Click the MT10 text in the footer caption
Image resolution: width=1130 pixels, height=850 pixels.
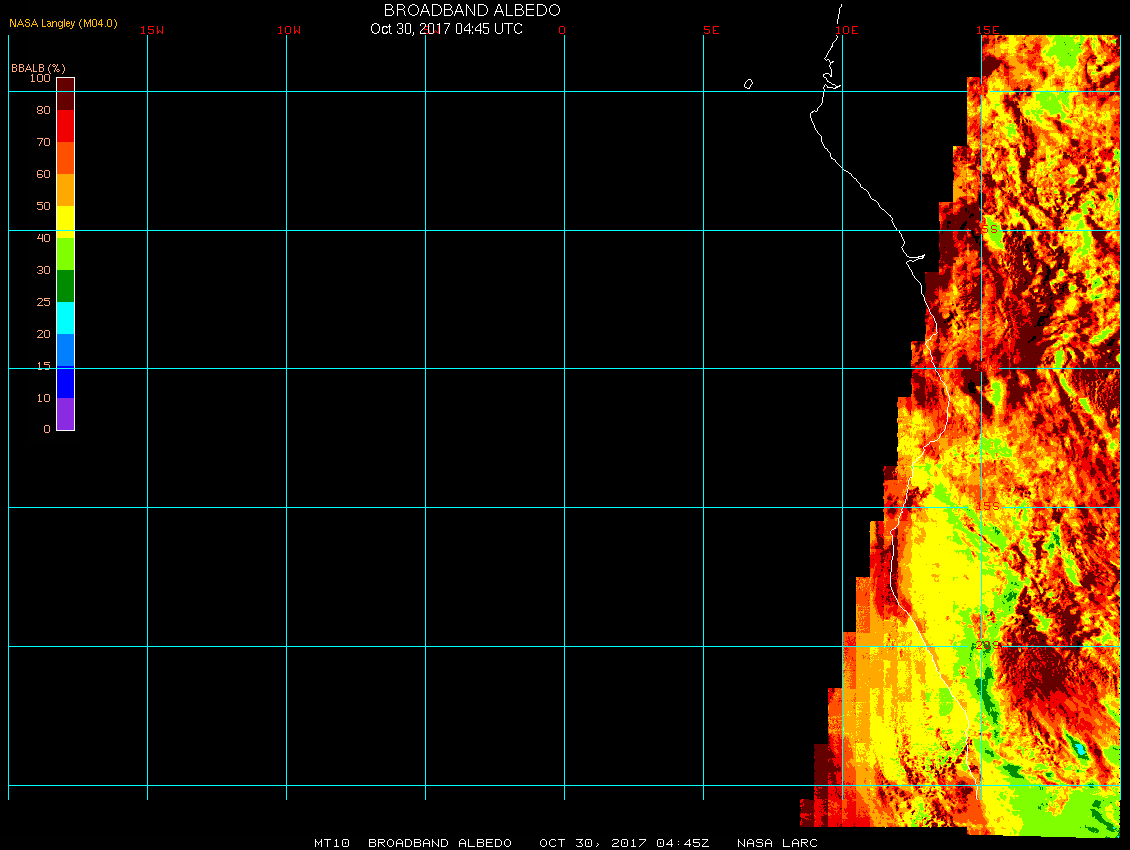331,843
